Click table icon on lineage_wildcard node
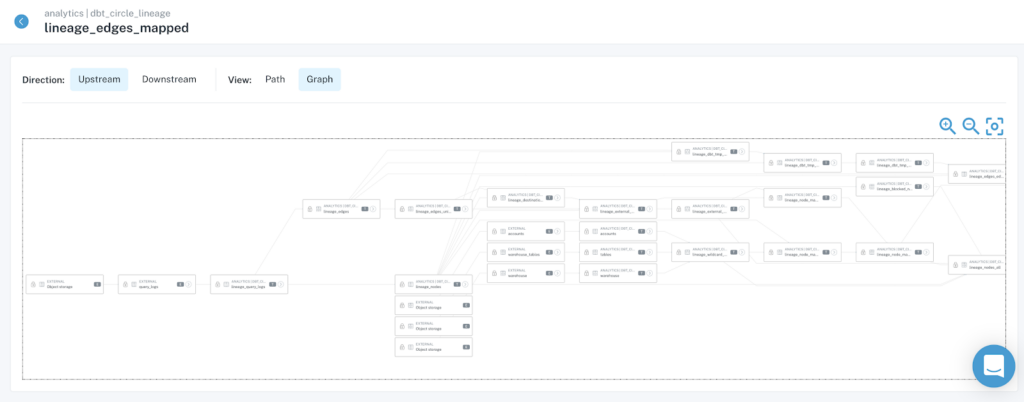This screenshot has width=1024, height=402. coord(686,252)
